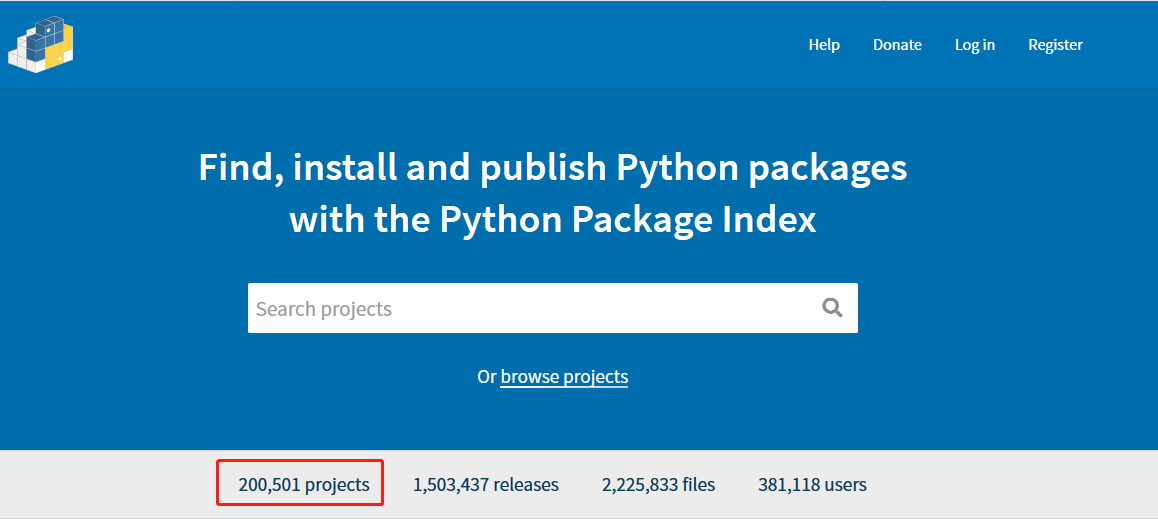1158x519 pixels.
Task: Click the blue cubes in the logo
Action: (x=42, y=35)
